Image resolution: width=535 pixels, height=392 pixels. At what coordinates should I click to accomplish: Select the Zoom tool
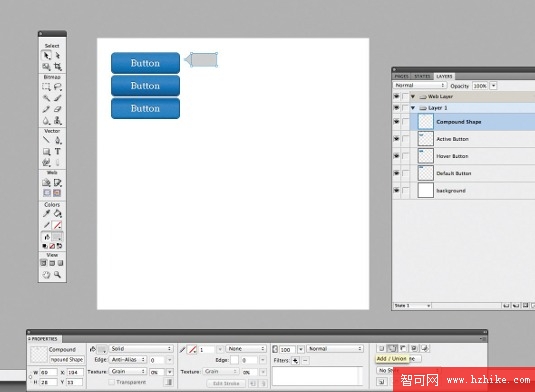tap(58, 274)
